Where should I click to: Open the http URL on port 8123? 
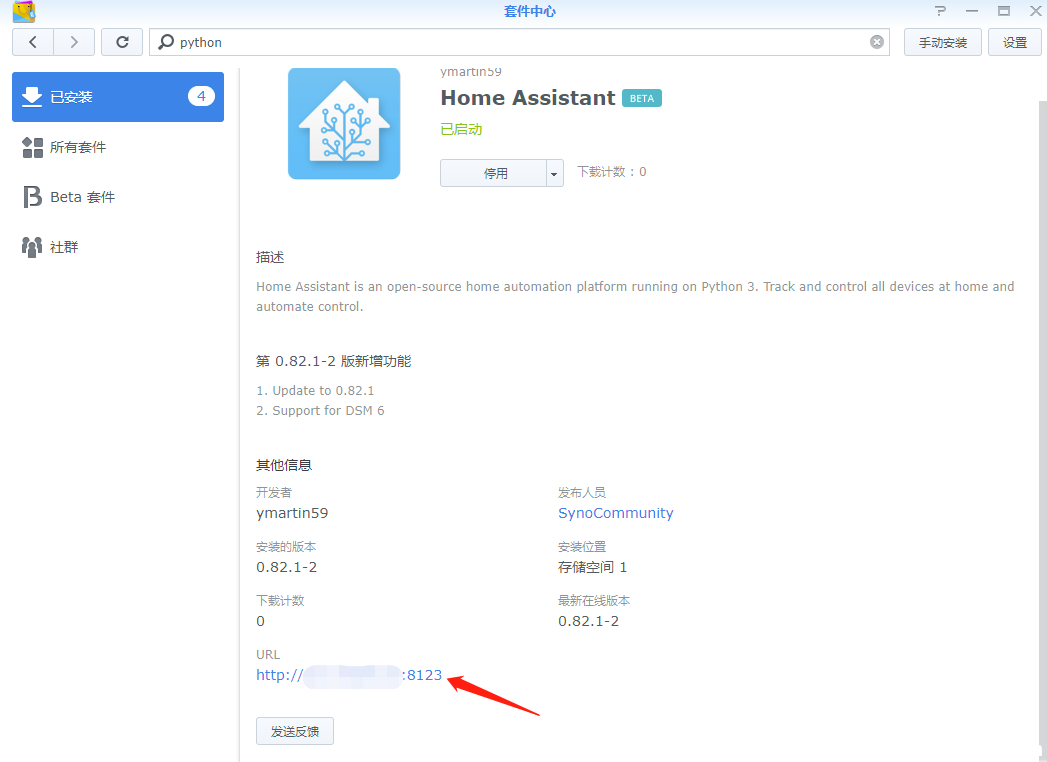click(349, 675)
